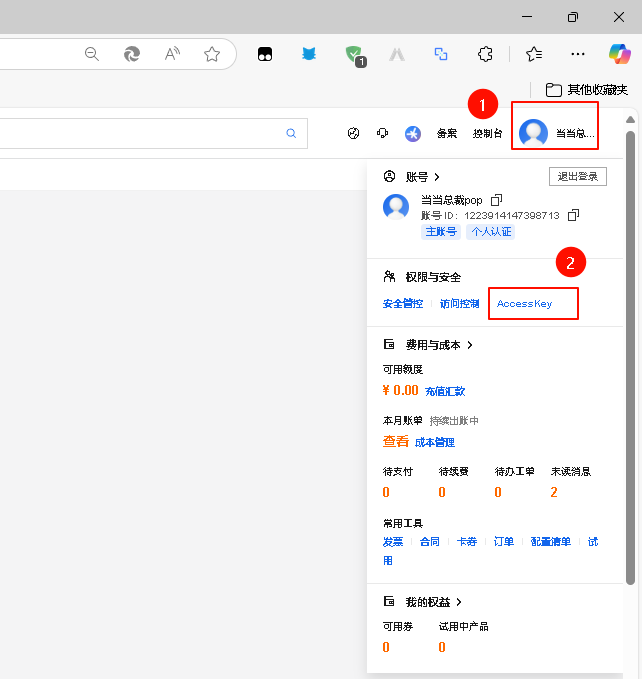The width and height of the screenshot is (642, 679).
Task: Open 控制台 console link
Action: point(487,133)
